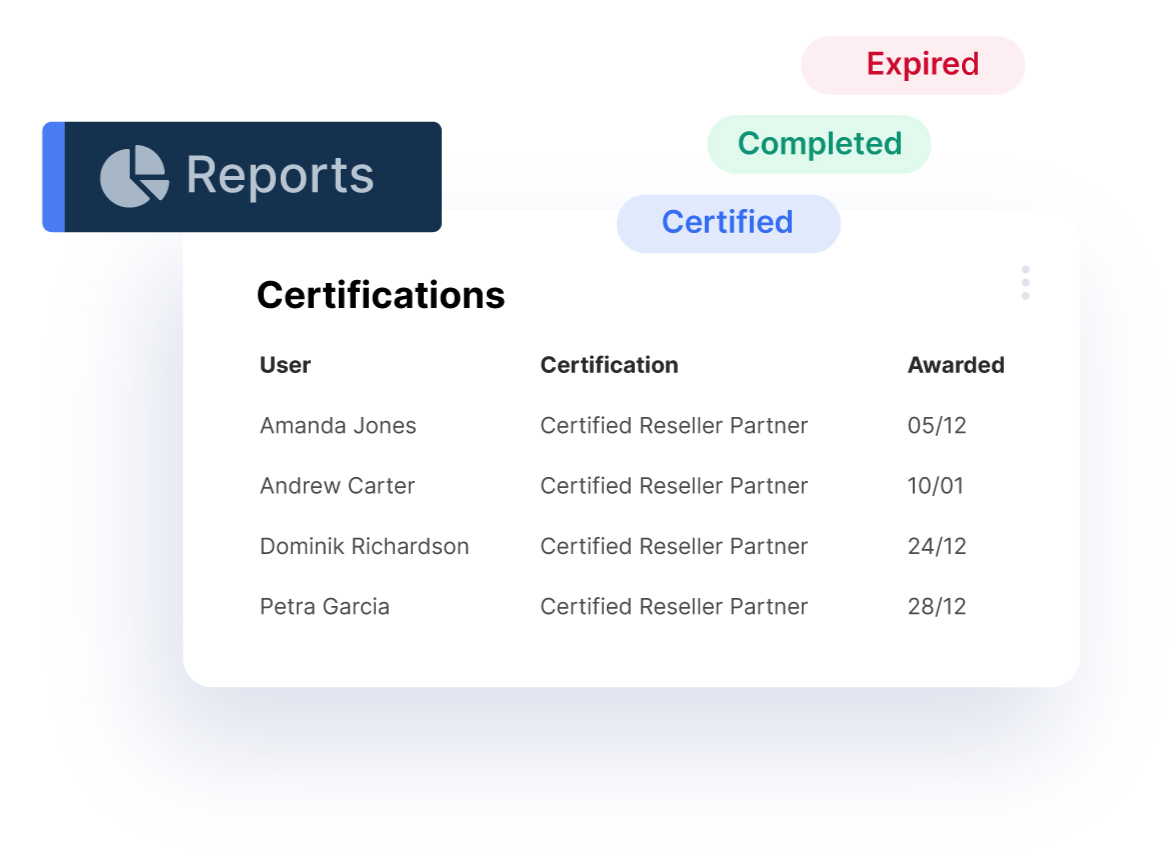The width and height of the screenshot is (1176, 856).
Task: Select the Expired status tag
Action: click(913, 65)
